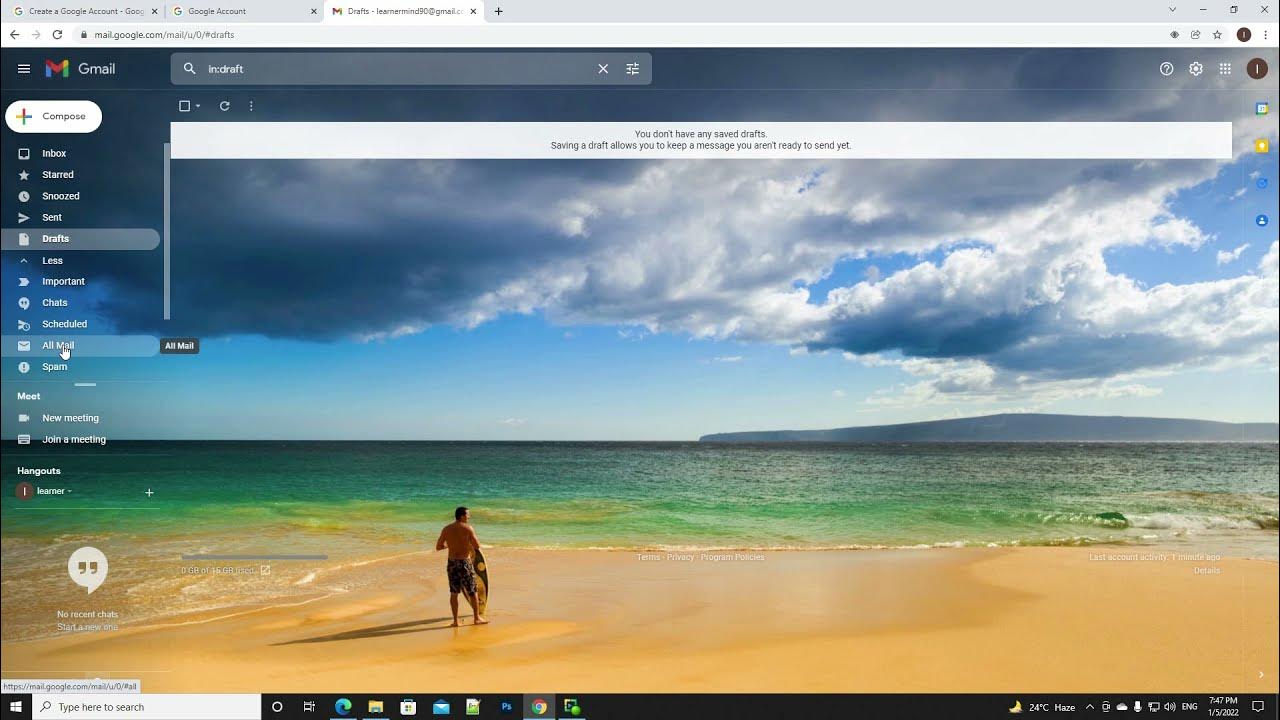Screen dimensions: 1280x720
Task: Open the More three-dot toolbar menu
Action: point(251,106)
